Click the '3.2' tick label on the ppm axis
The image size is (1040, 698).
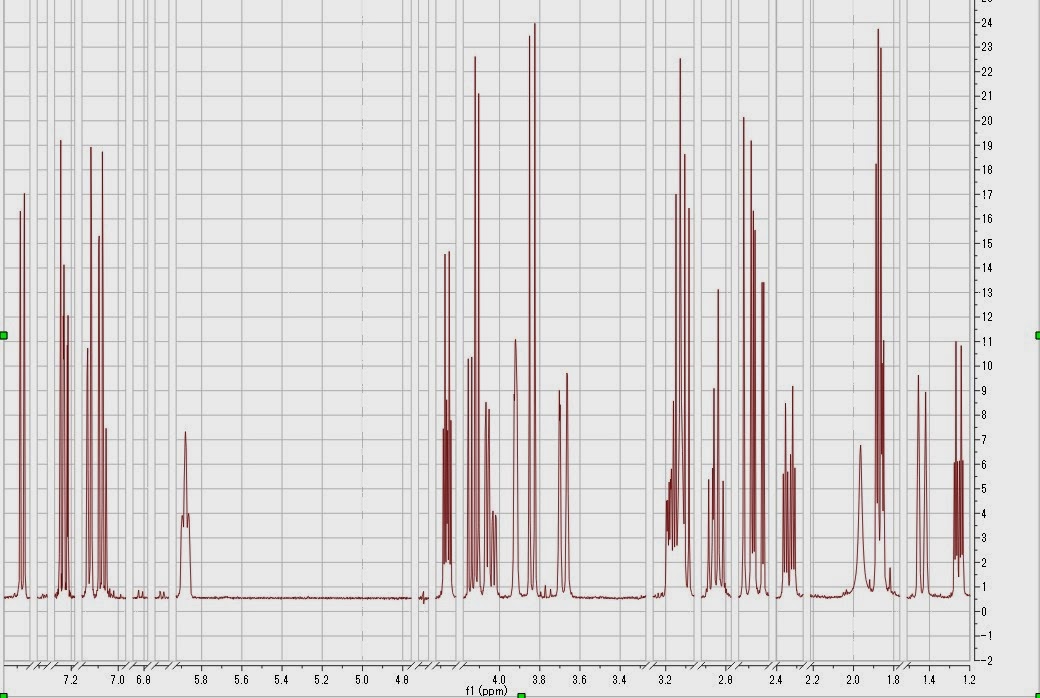click(665, 680)
